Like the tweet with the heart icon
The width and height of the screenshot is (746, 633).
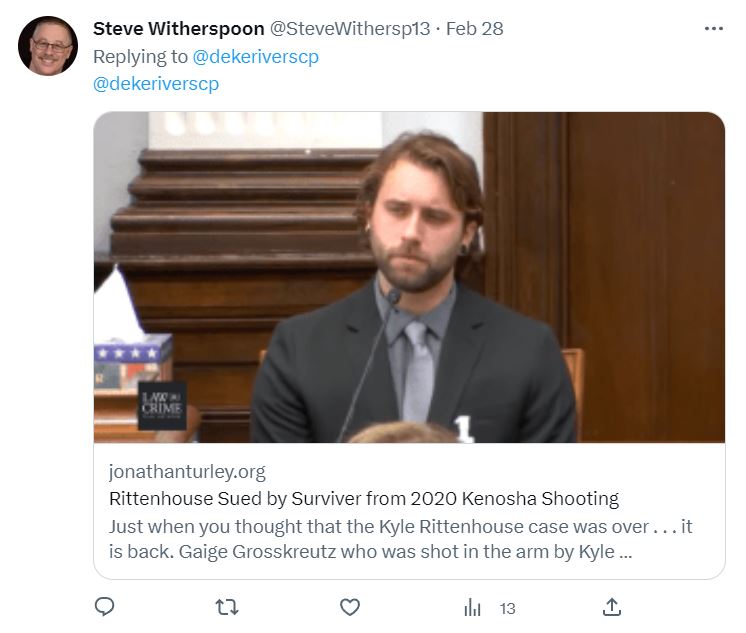point(349,606)
